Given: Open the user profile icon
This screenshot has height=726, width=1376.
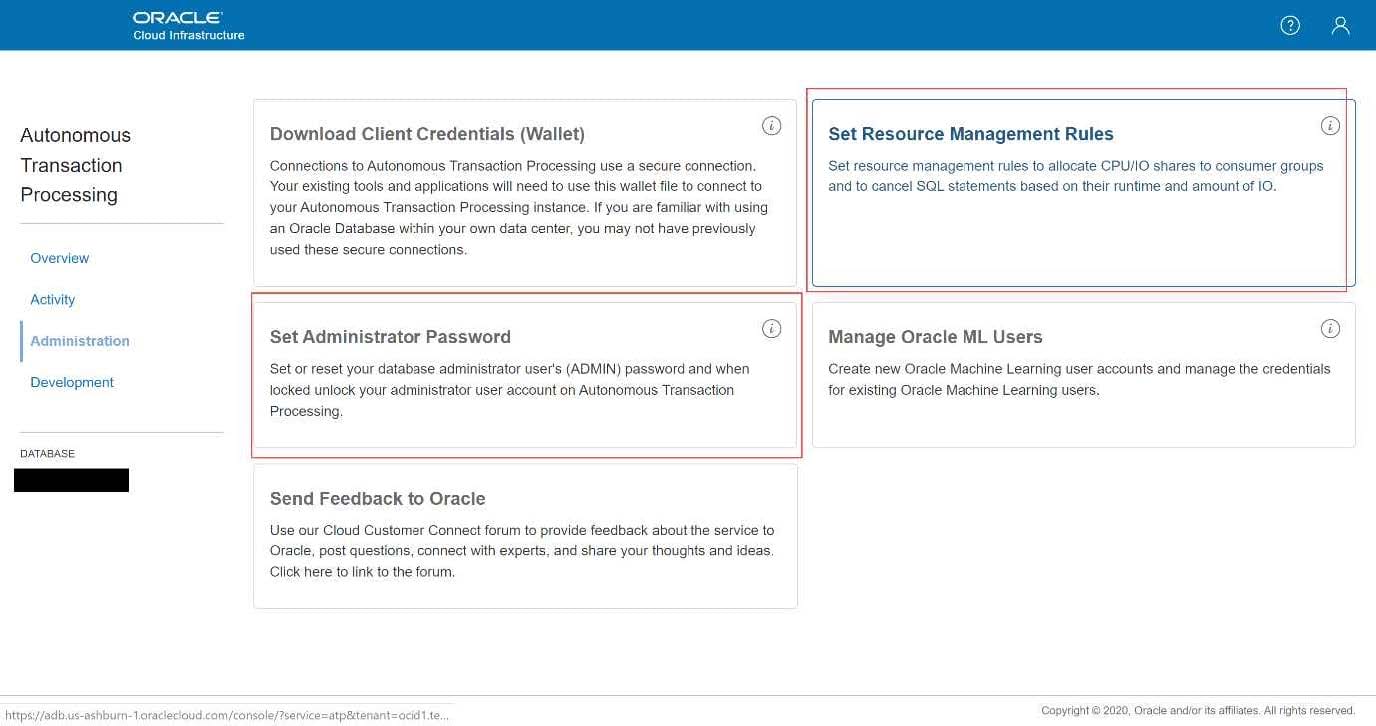Looking at the screenshot, I should point(1340,26).
